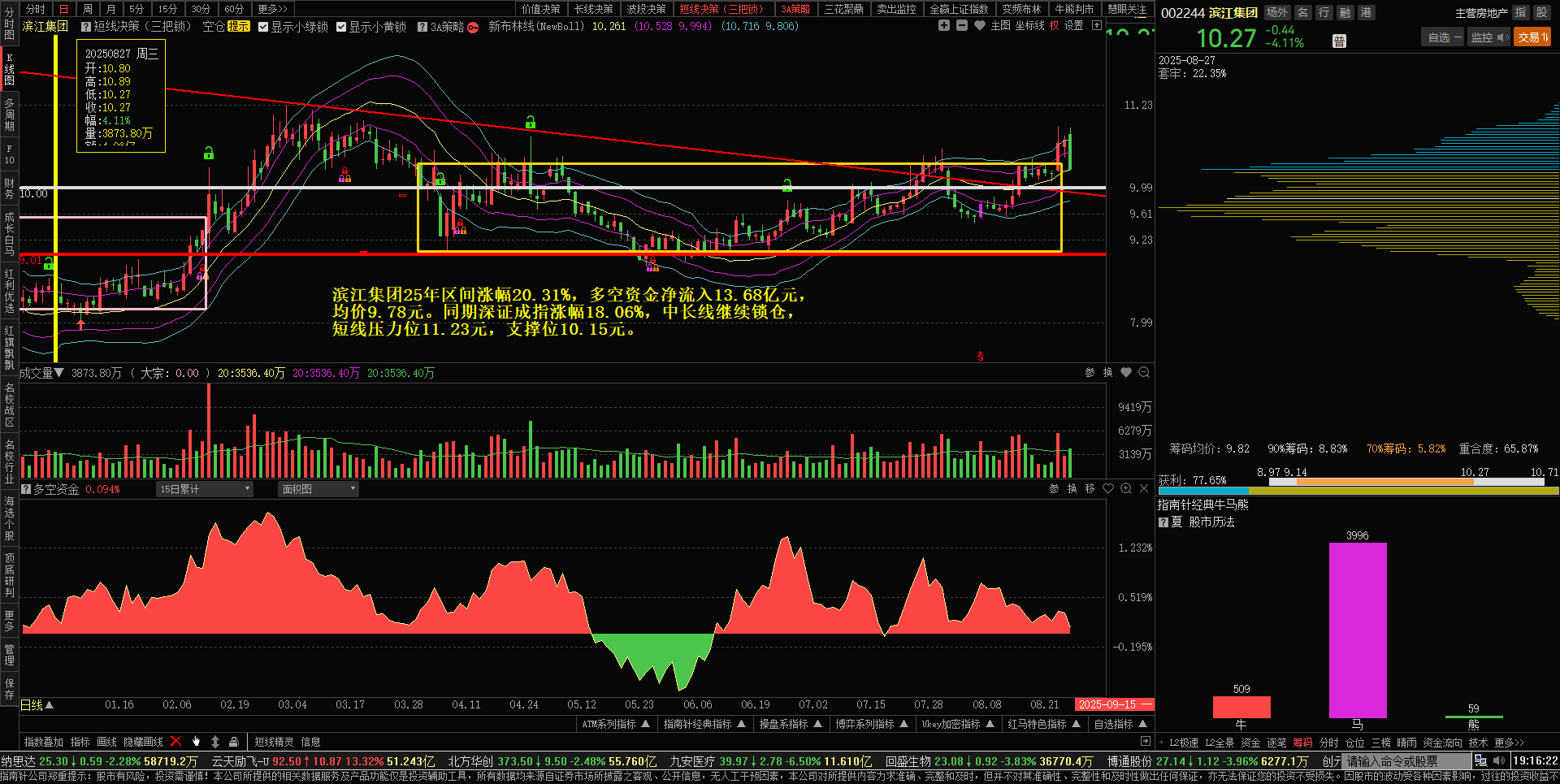Click the magenta 马 bar in 牛马熊 chart
This screenshot has height=784, width=1560.
coord(1358,630)
